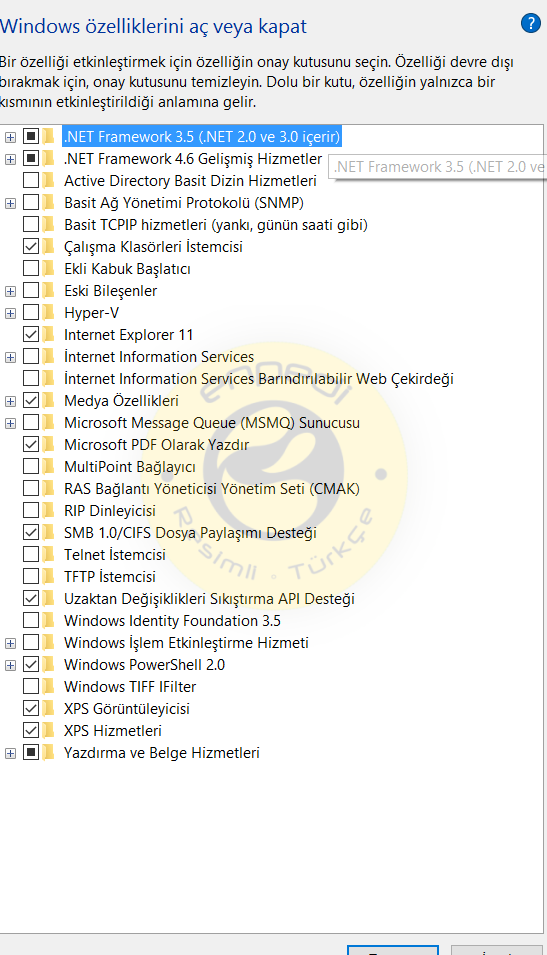Image resolution: width=547 pixels, height=955 pixels.
Task: Open the blue help question mark icon
Action: (531, 23)
